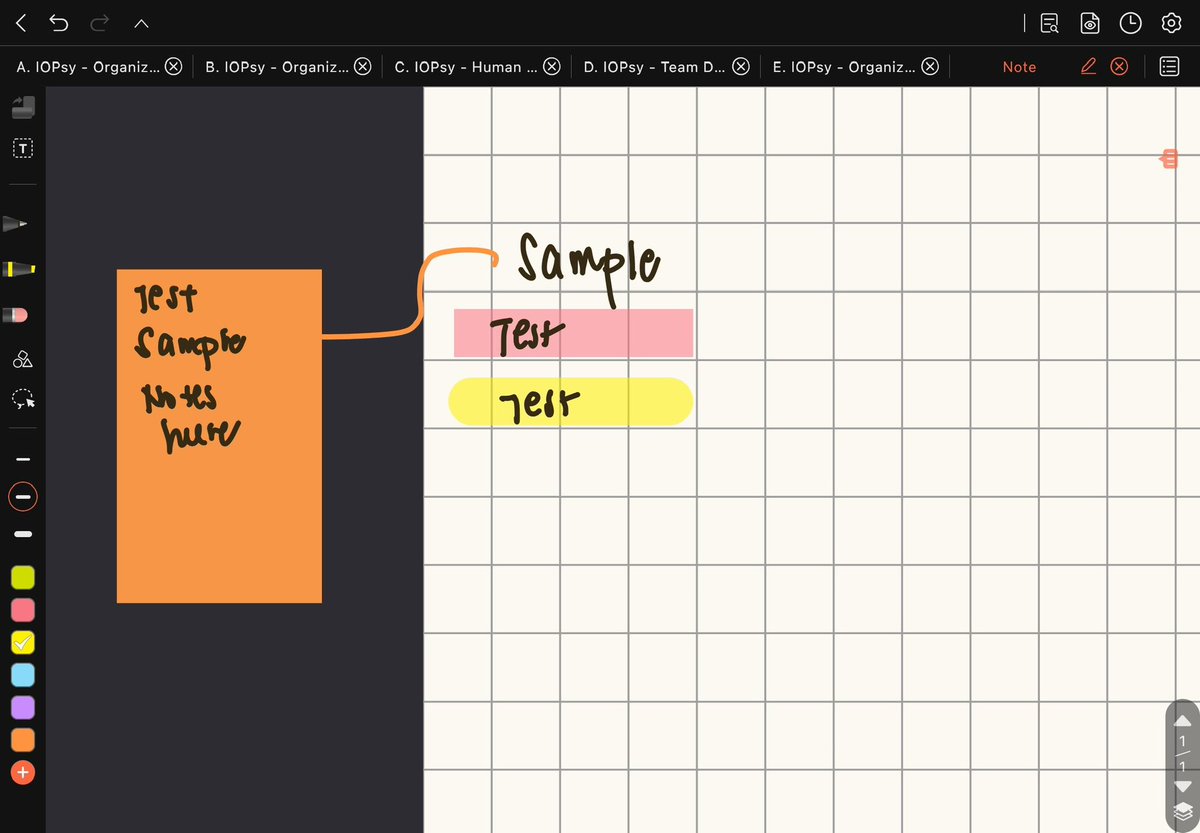Open the document search icon
The height and width of the screenshot is (833, 1200).
coord(1050,23)
